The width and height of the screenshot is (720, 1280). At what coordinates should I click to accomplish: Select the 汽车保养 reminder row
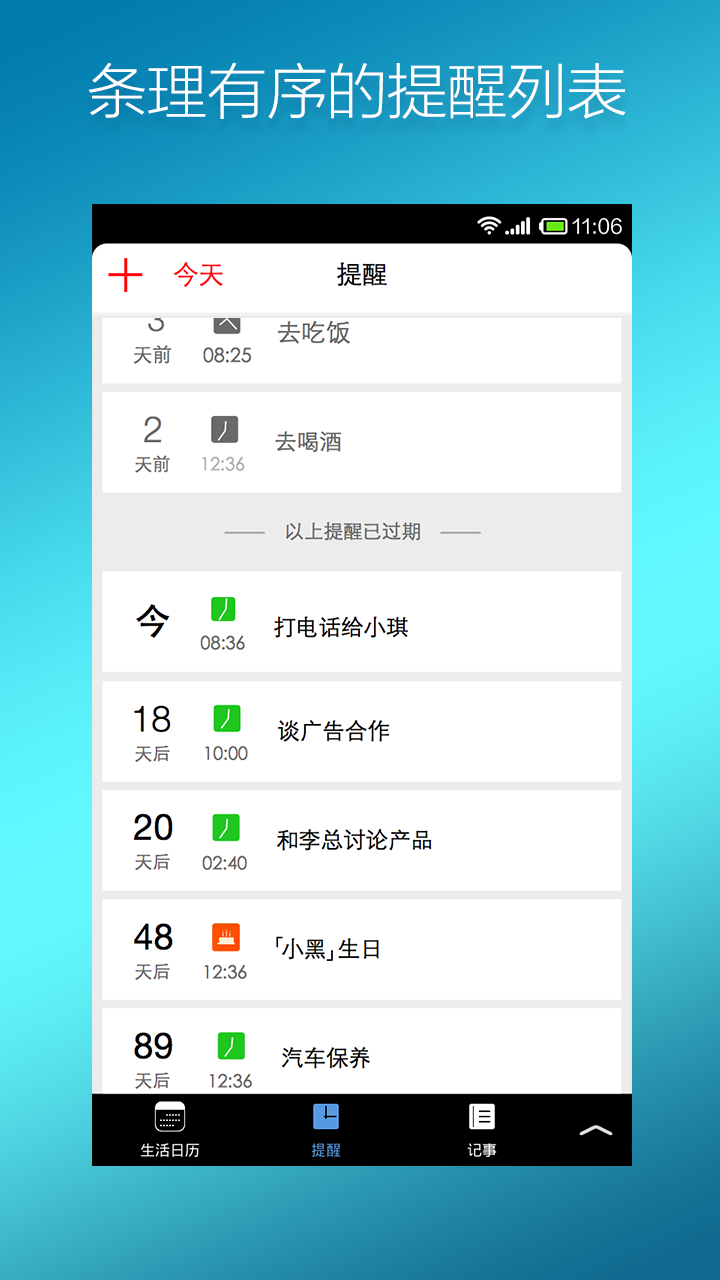(362, 1051)
